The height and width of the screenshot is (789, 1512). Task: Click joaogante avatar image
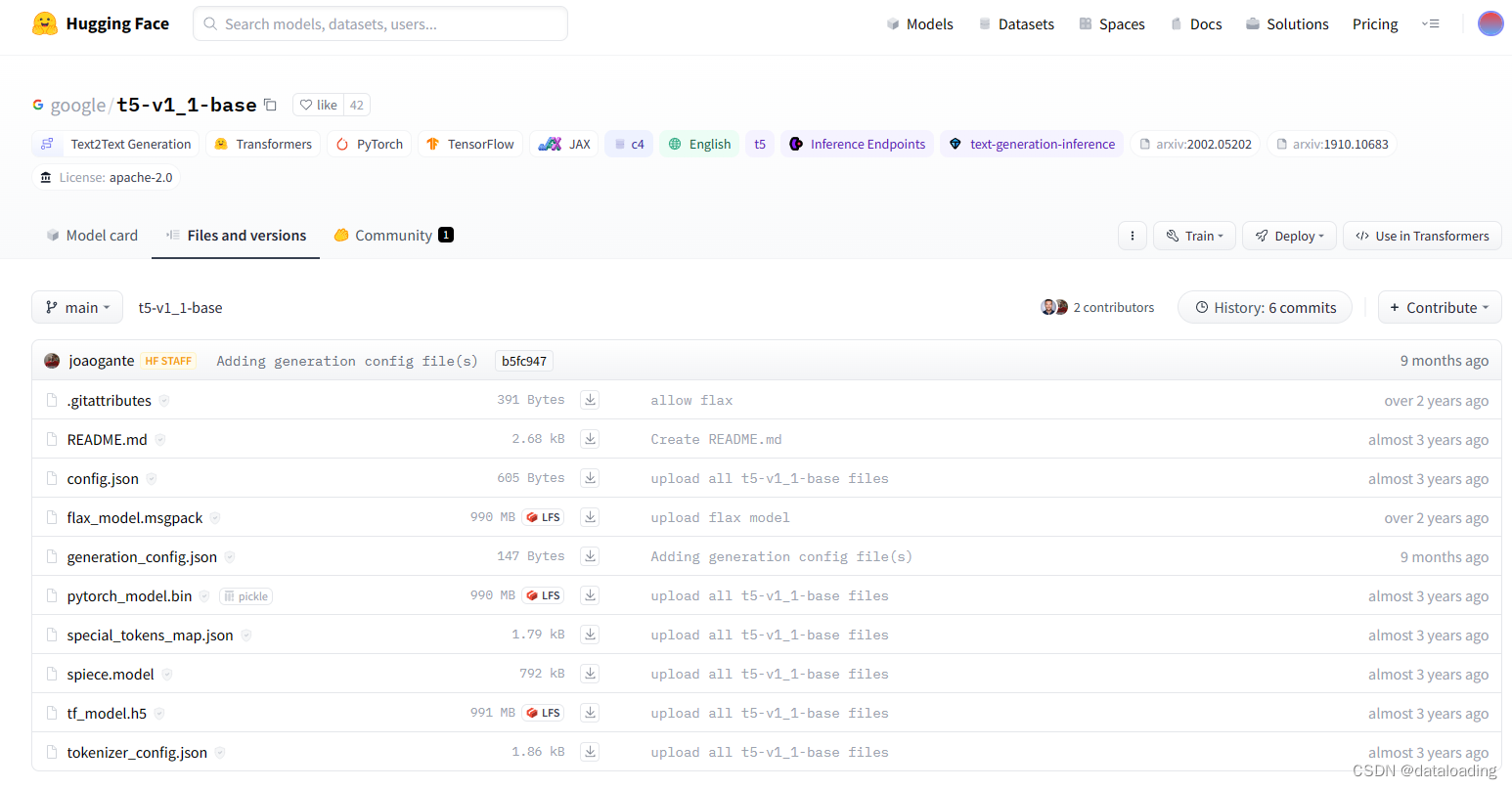(x=52, y=361)
